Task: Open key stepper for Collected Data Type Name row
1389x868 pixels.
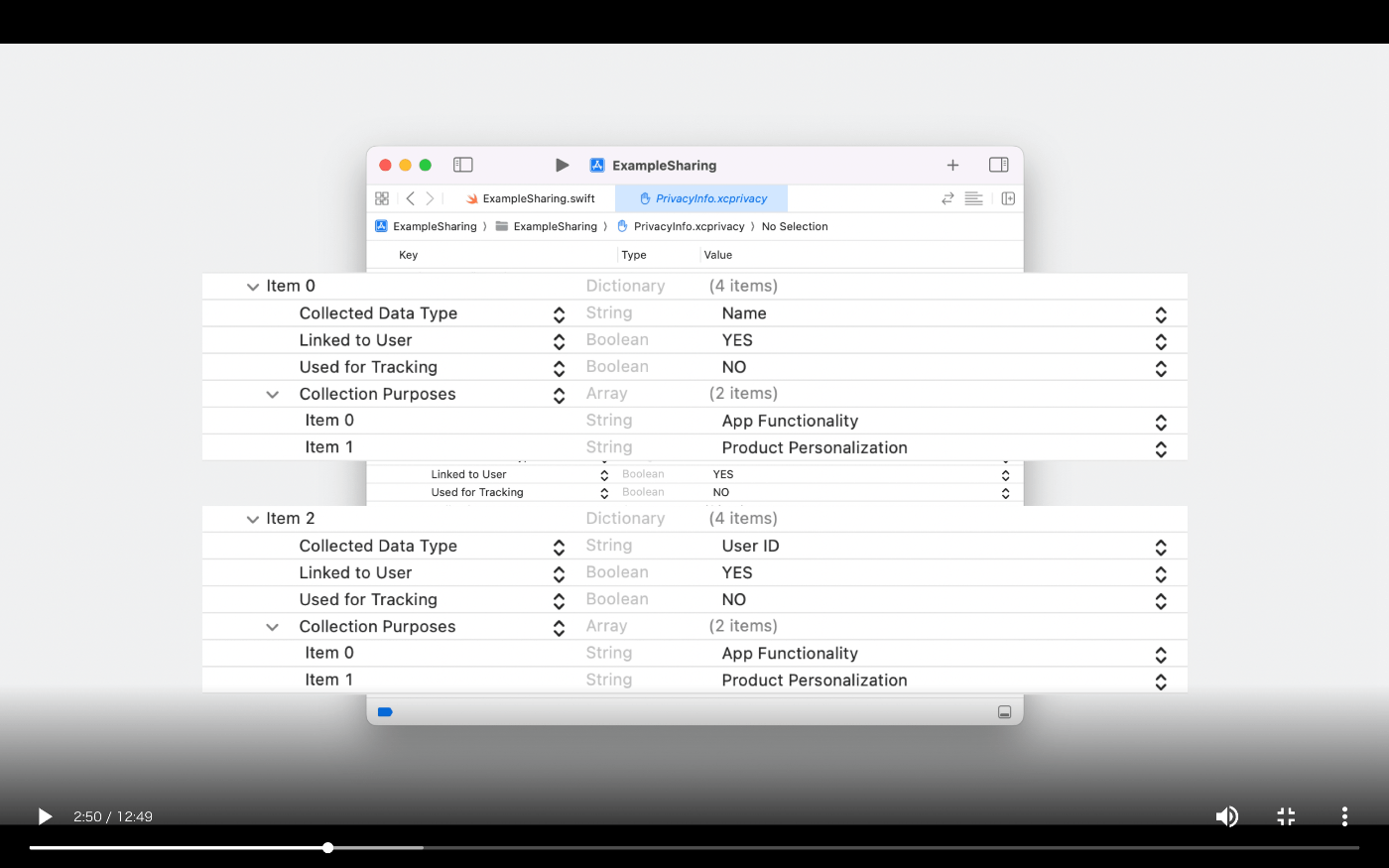Action: (560, 314)
